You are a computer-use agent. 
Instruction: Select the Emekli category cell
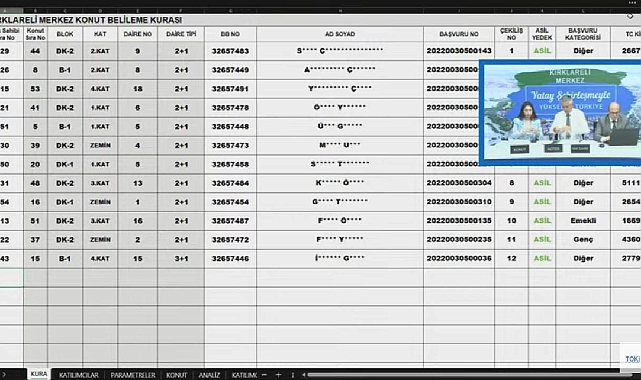583,221
